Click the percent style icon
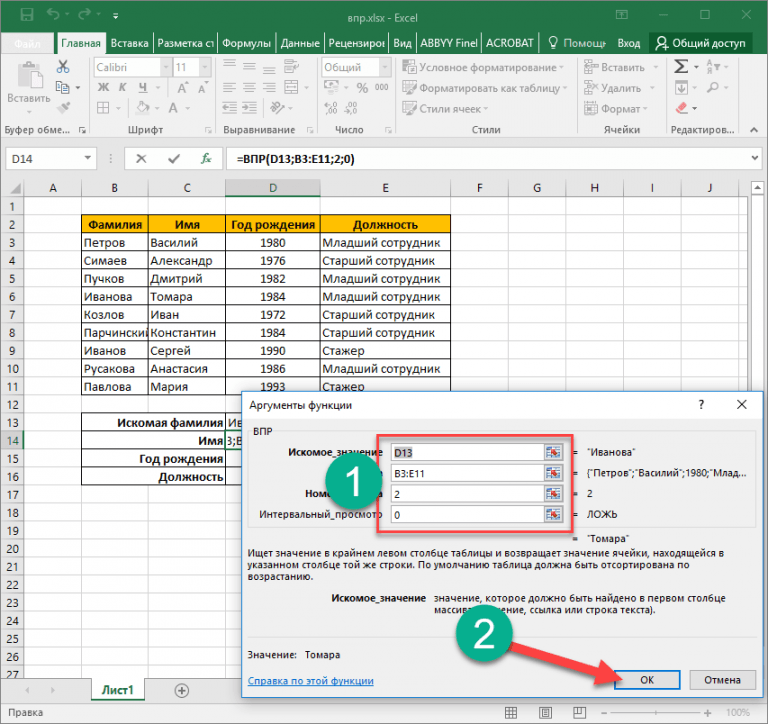This screenshot has width=768, height=724. pyautogui.click(x=362, y=88)
